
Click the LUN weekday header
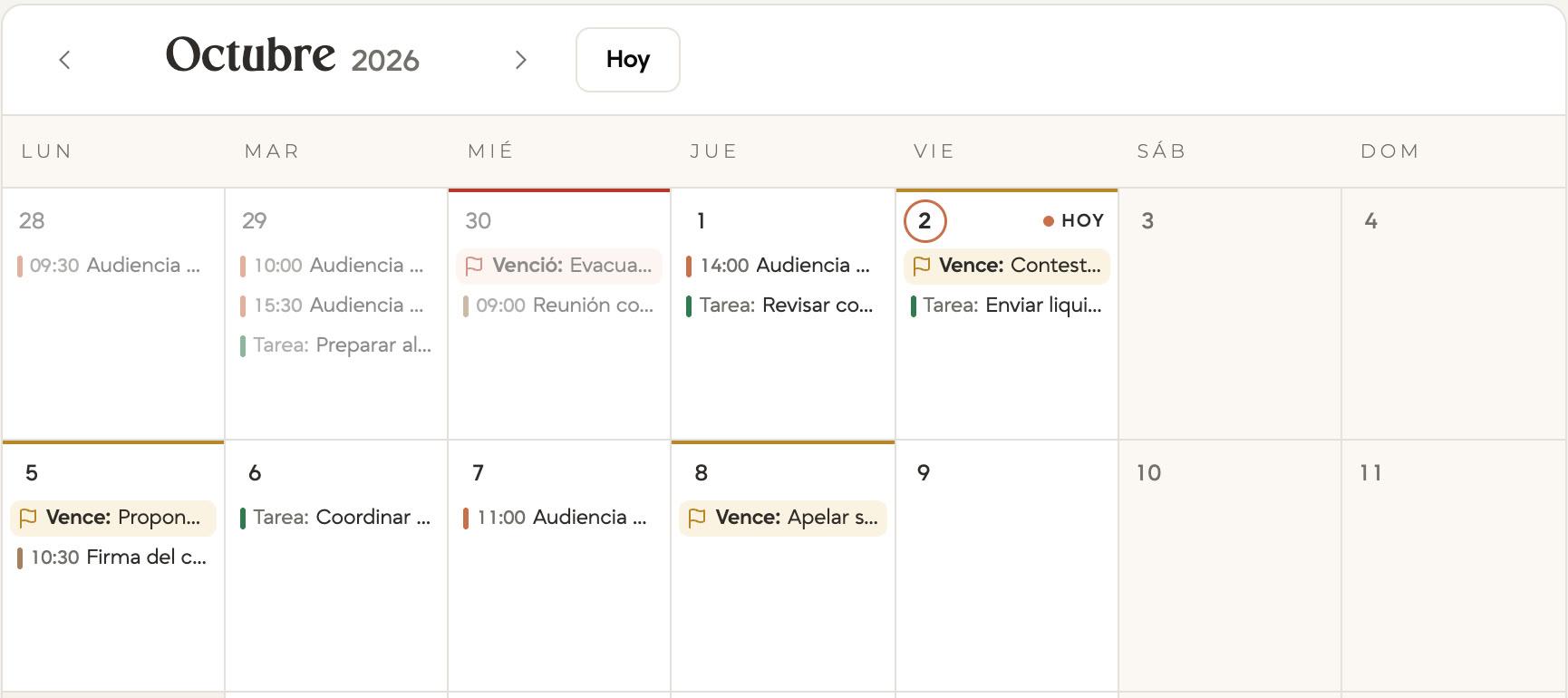47,151
